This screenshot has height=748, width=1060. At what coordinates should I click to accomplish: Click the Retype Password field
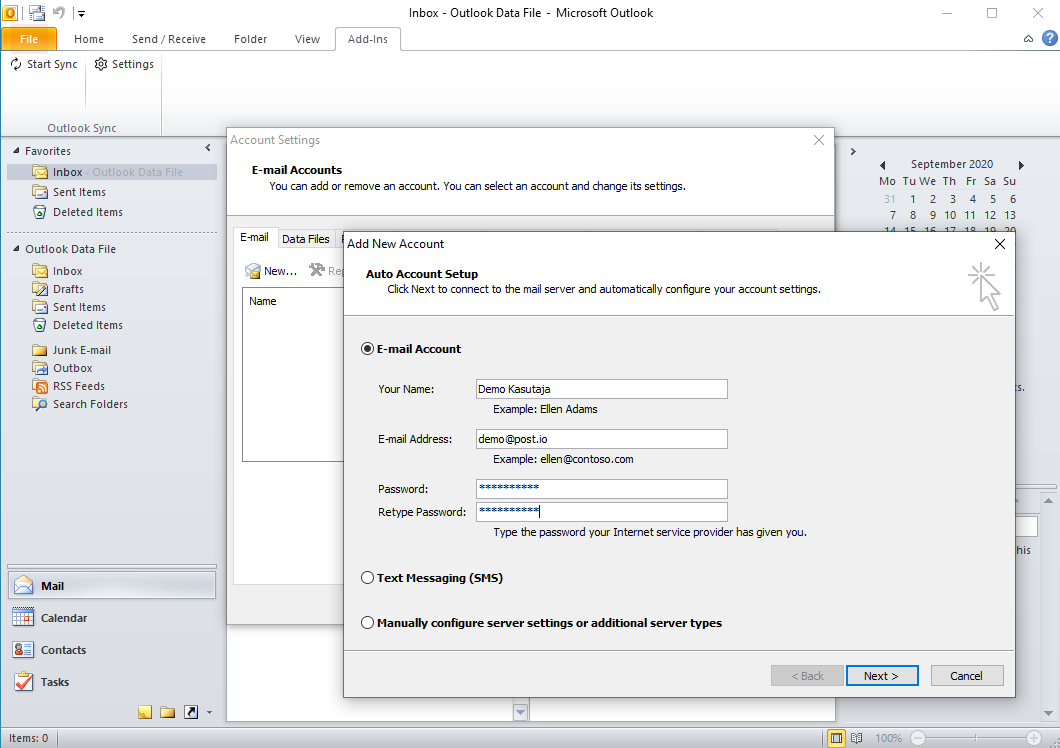coord(602,511)
